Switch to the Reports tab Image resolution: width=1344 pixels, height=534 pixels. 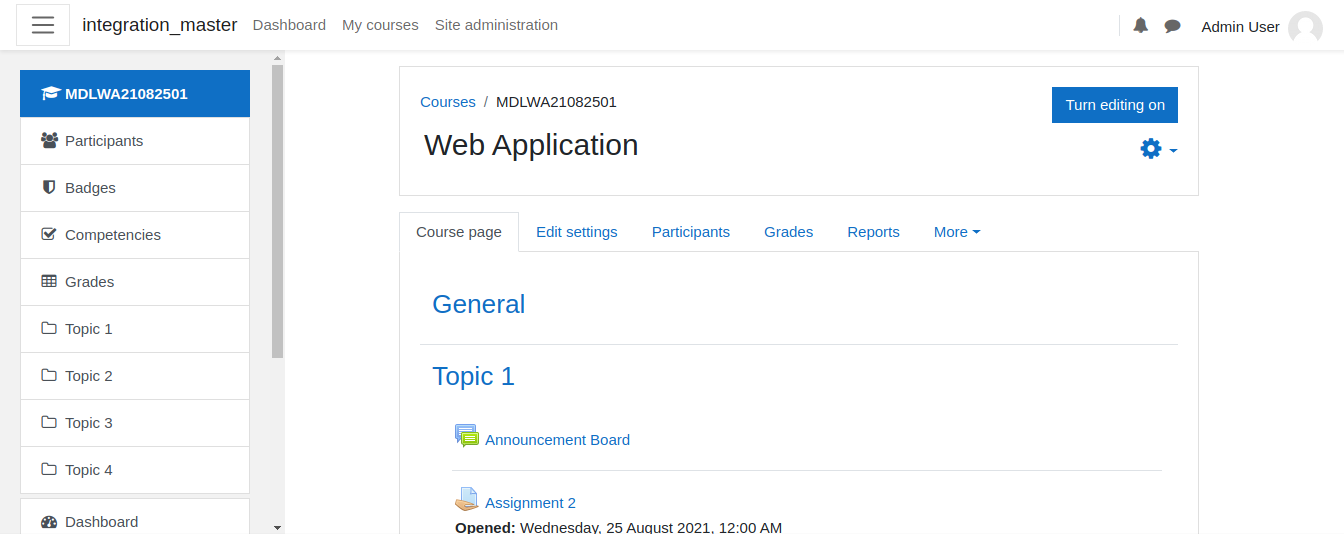pyautogui.click(x=874, y=232)
